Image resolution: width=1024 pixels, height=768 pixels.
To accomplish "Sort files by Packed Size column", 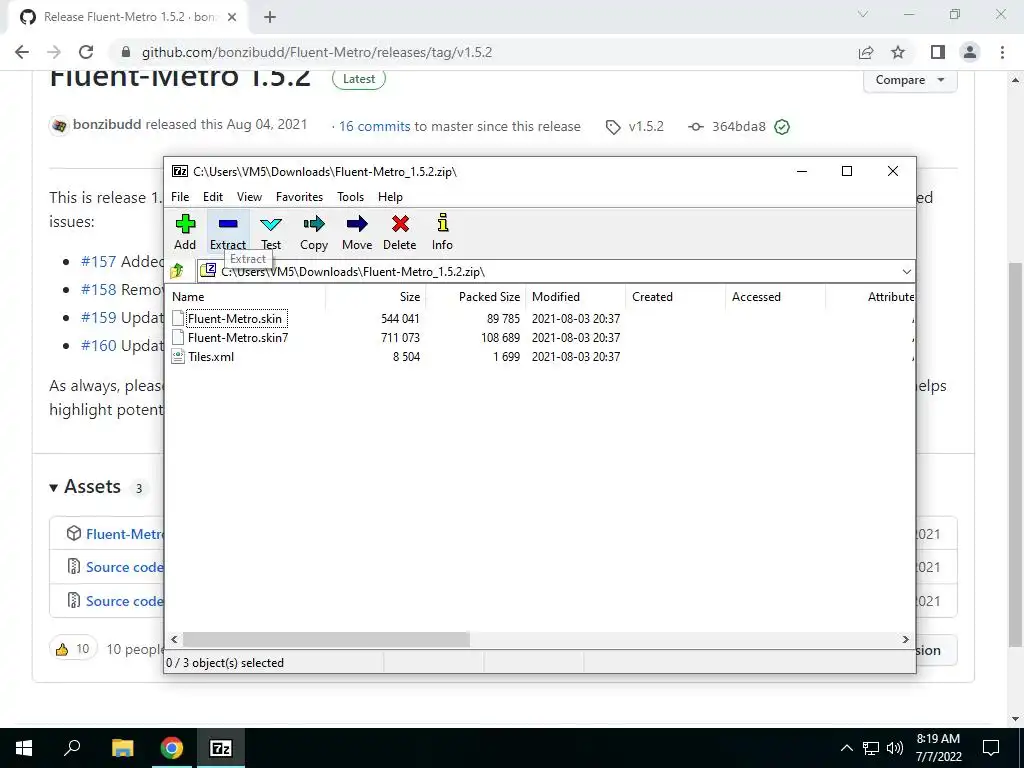I will click(x=475, y=296).
